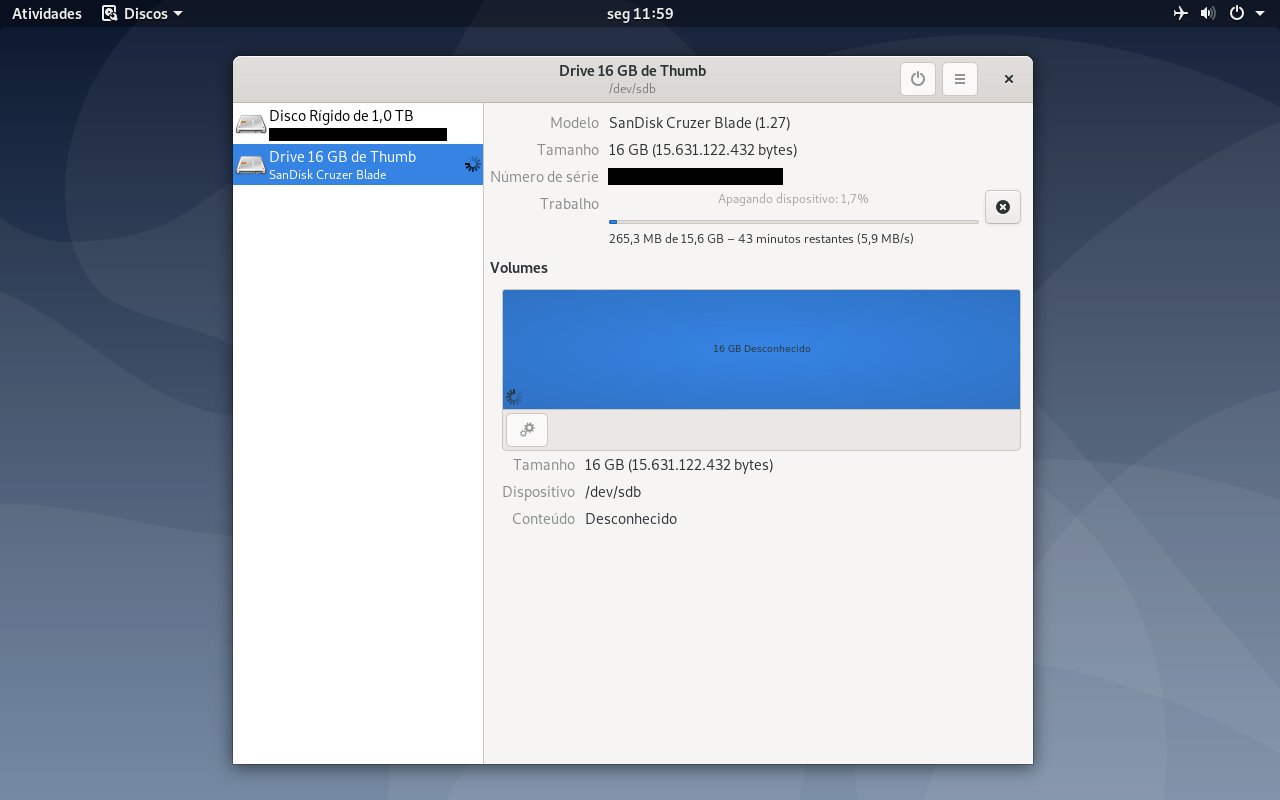Viewport: 1280px width, 800px height.
Task: Select Disco Rígido de 1,0 TB entry
Action: tap(358, 124)
